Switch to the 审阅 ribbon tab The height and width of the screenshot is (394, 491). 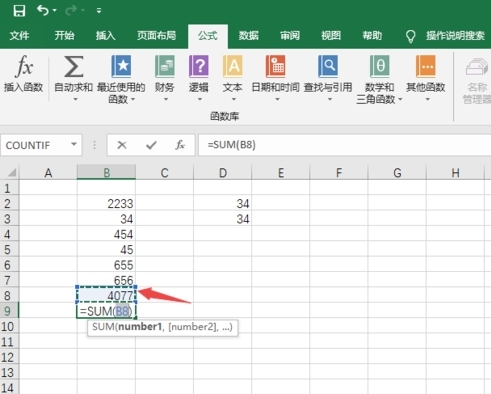tap(290, 35)
